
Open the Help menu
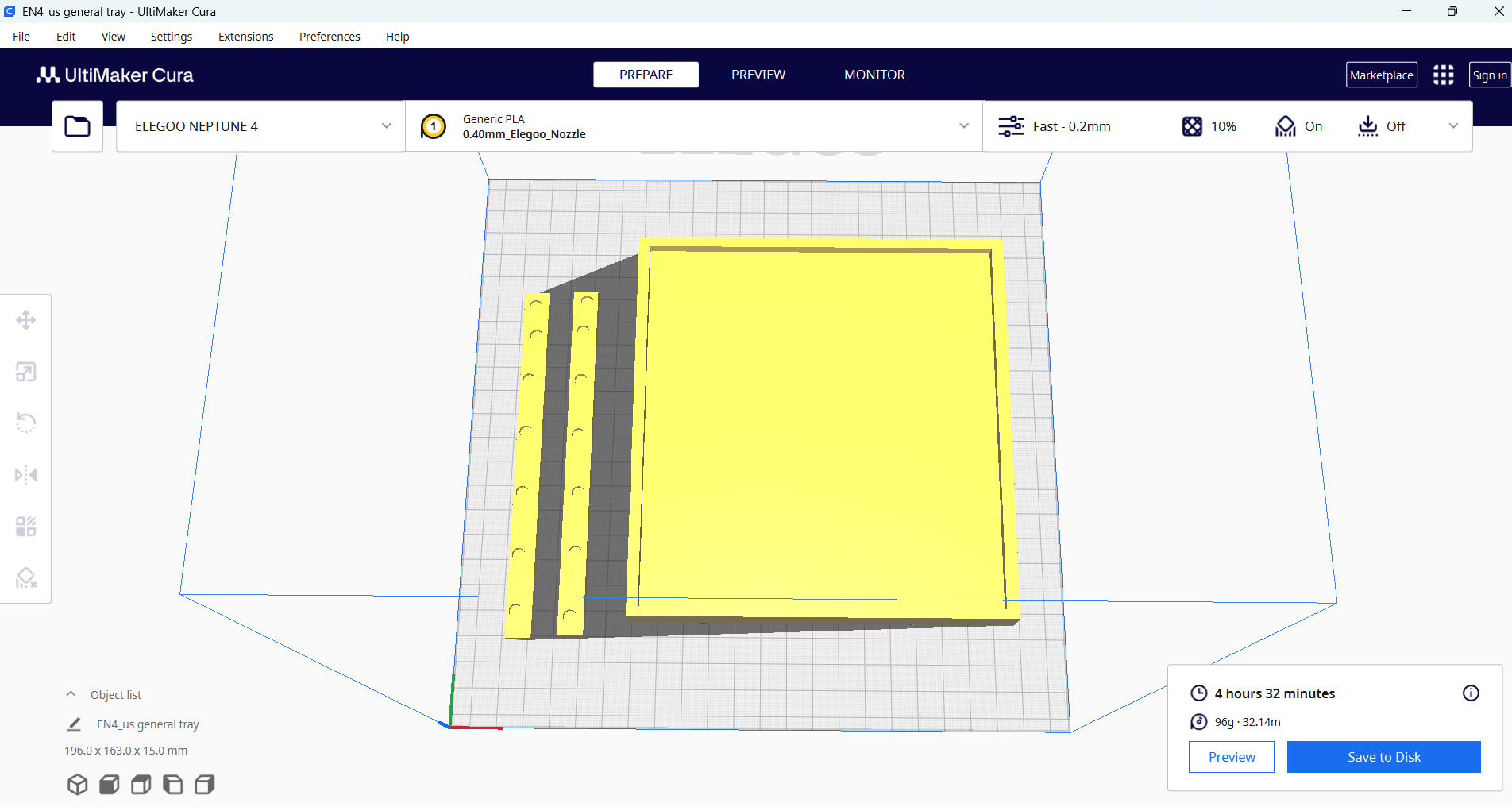pos(398,37)
